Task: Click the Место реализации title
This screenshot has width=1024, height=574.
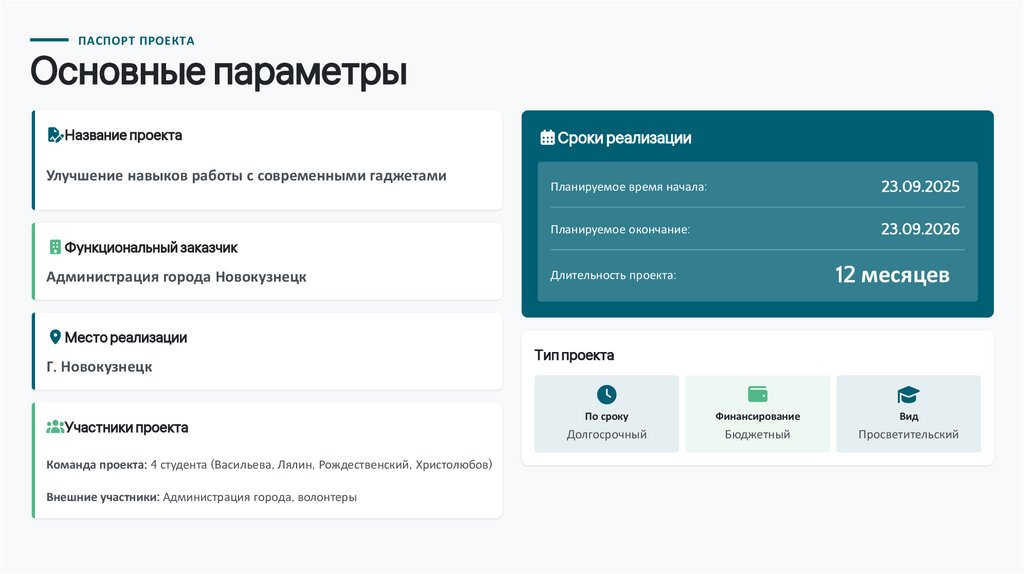Action: pyautogui.click(x=126, y=338)
